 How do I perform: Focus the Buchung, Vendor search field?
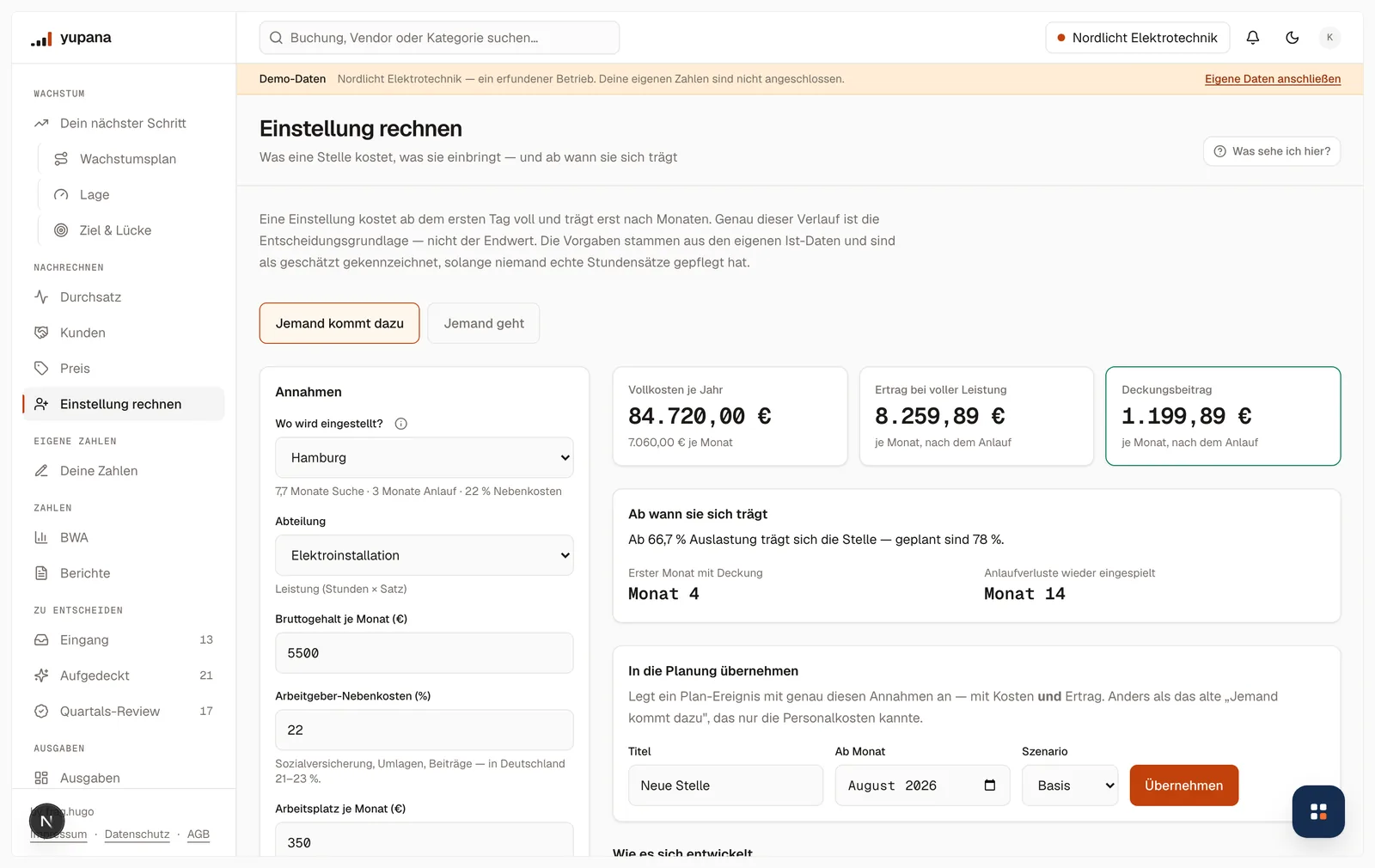click(x=439, y=38)
